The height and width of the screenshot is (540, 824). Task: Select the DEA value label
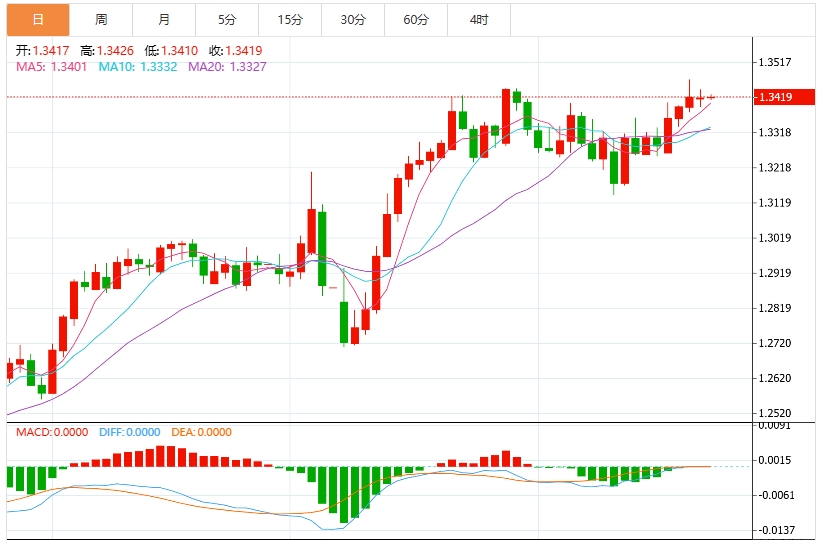201,432
